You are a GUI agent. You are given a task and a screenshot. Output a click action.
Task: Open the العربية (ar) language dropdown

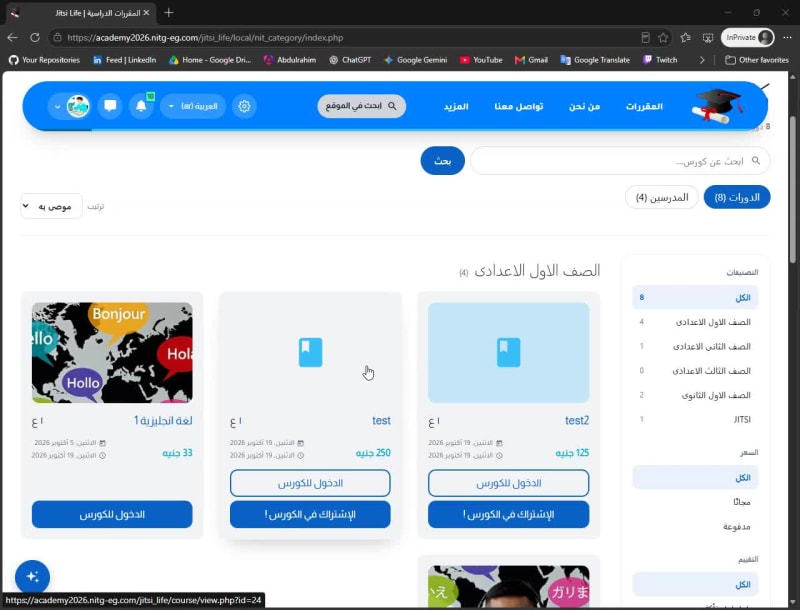coord(193,106)
